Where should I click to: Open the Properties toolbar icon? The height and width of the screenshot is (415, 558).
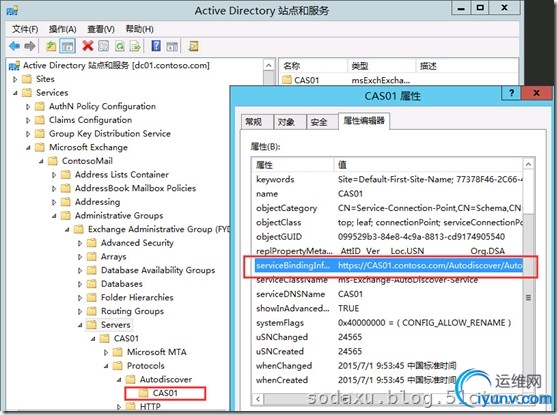[x=104, y=46]
